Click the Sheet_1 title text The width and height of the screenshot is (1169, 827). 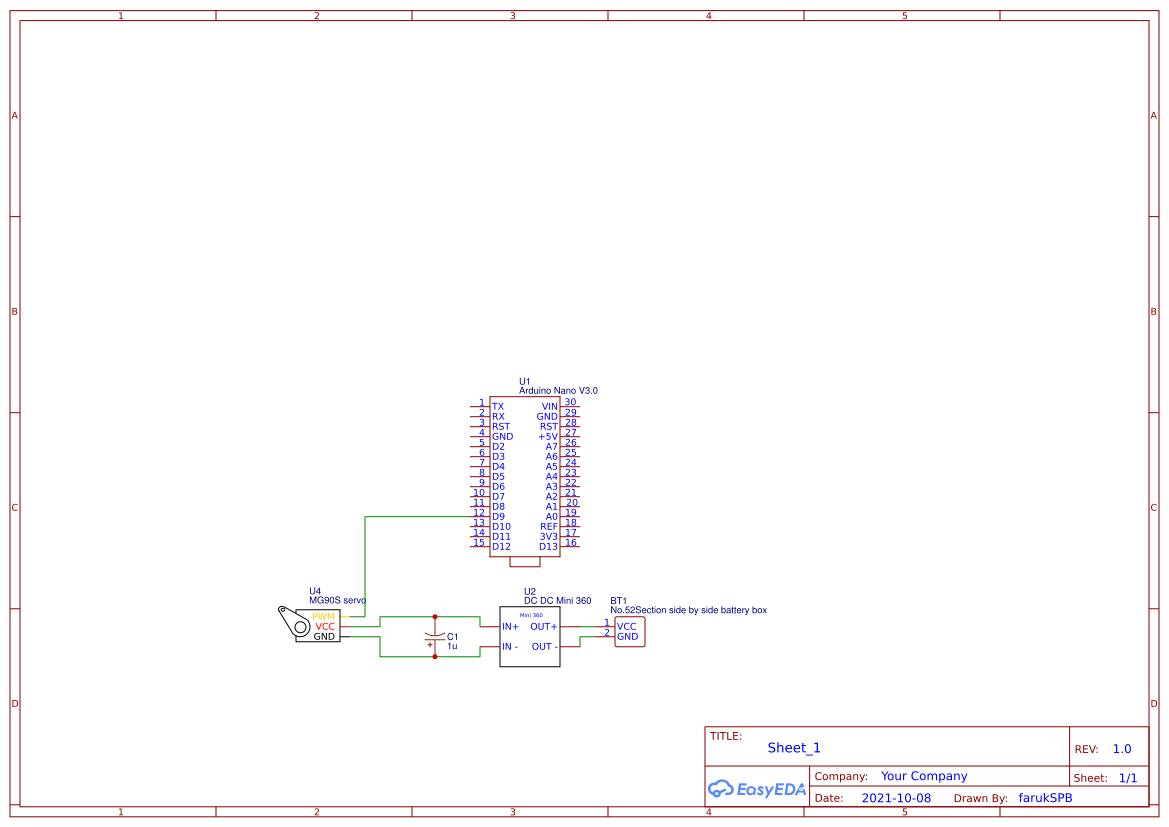coord(793,747)
